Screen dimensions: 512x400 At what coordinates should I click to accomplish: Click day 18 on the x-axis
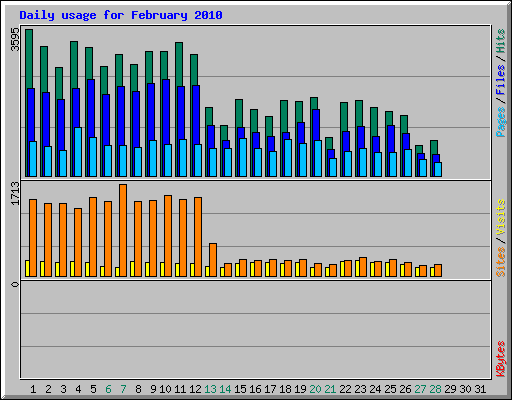(285, 389)
